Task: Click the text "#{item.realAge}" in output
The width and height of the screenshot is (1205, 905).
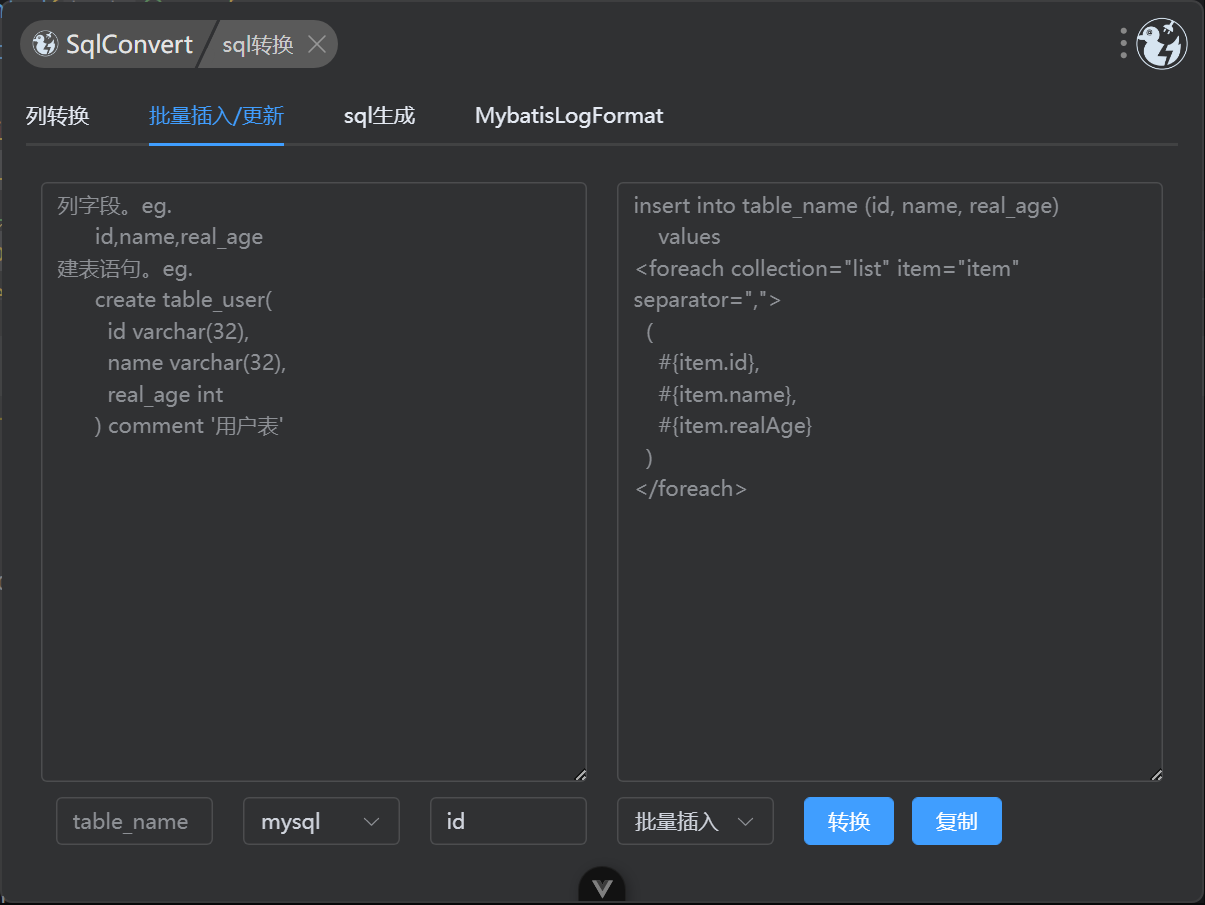Action: pyautogui.click(x=735, y=426)
